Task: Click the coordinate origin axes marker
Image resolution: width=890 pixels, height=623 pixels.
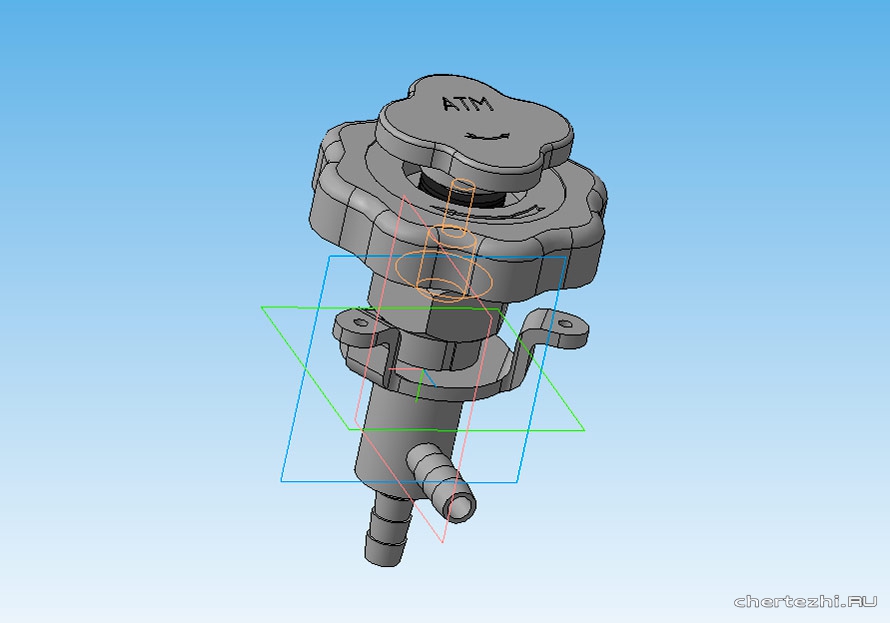Action: tap(422, 378)
